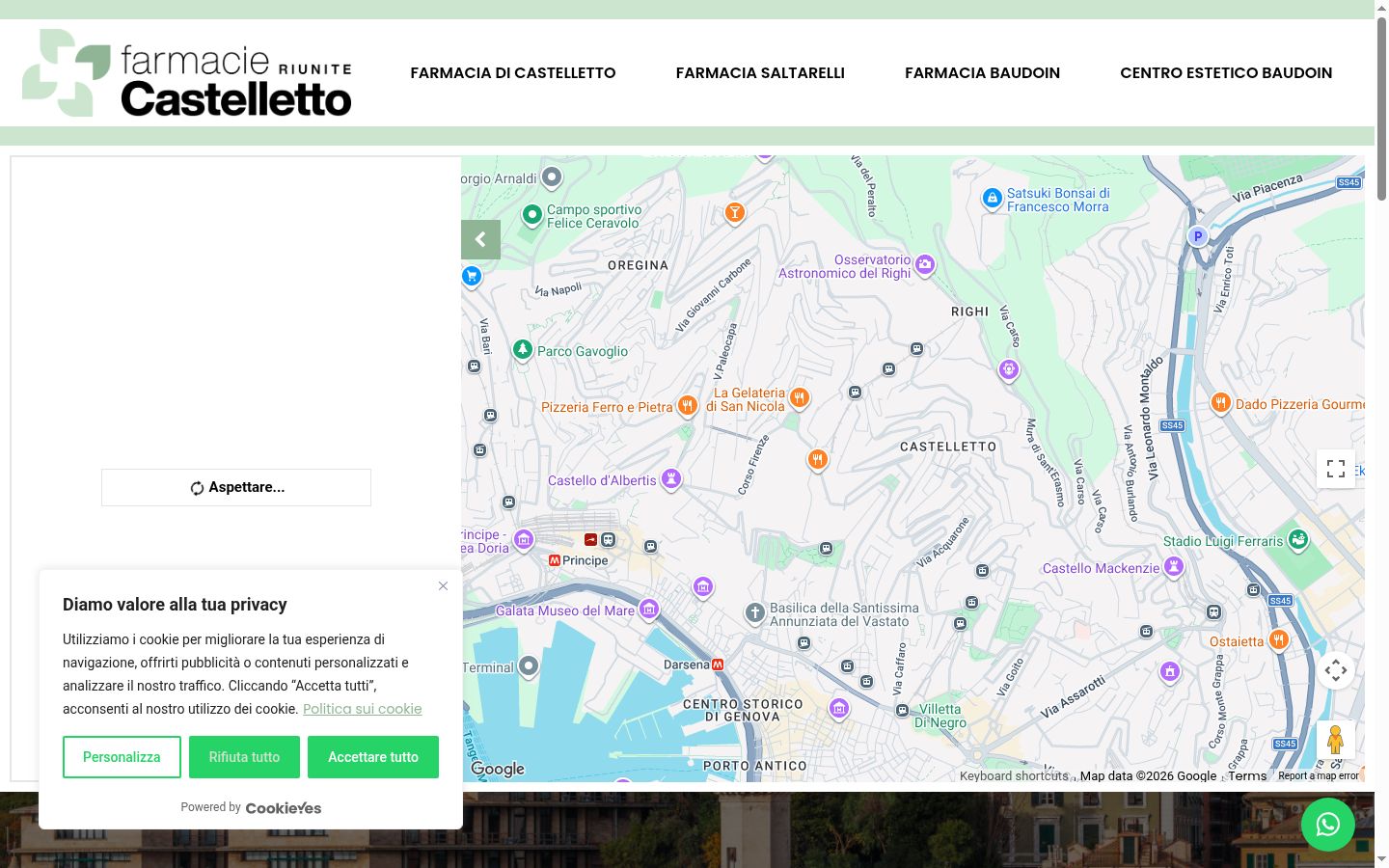Select the purple marker near Righi

pyautogui.click(x=1009, y=369)
